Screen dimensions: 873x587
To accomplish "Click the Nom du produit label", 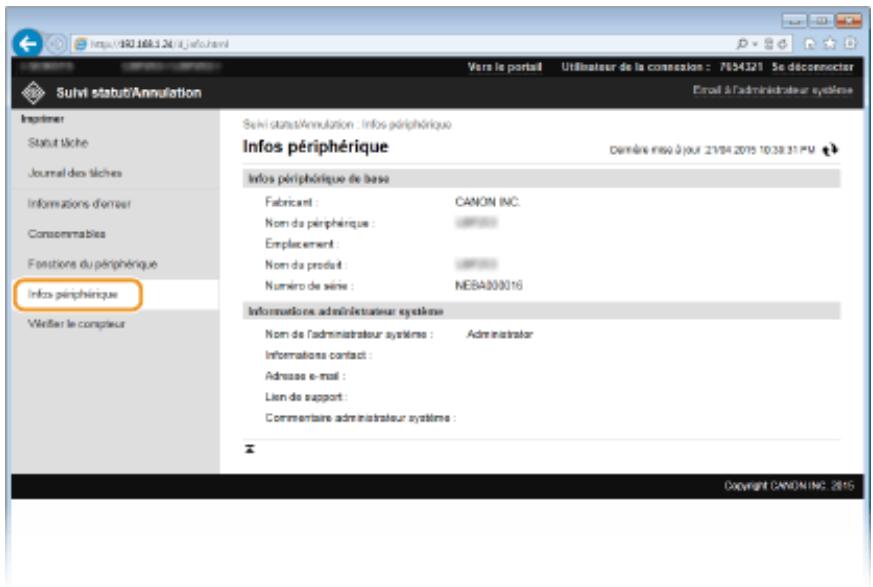I will [x=306, y=265].
